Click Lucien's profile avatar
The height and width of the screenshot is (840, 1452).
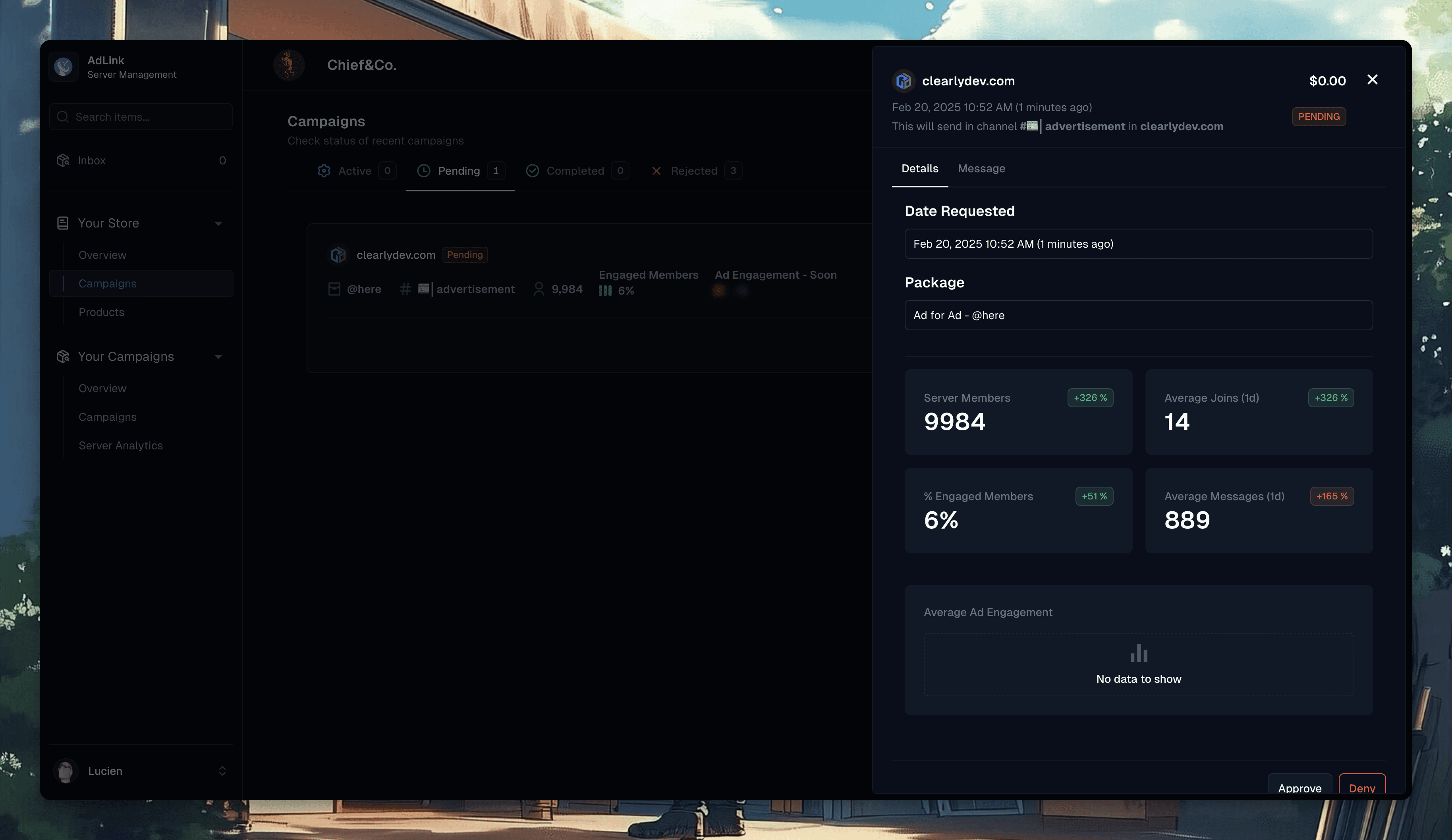tap(66, 771)
